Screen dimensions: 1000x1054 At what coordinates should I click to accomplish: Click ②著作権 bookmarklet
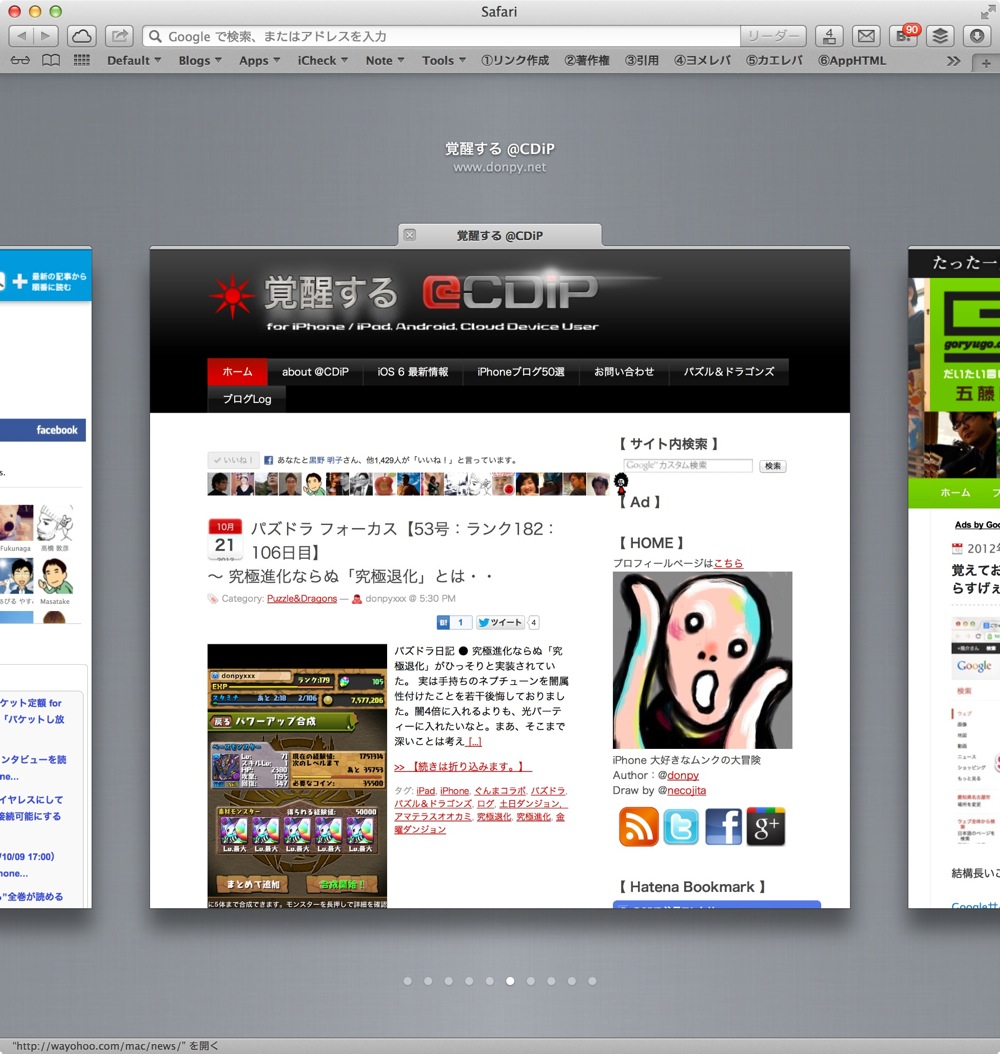point(586,60)
